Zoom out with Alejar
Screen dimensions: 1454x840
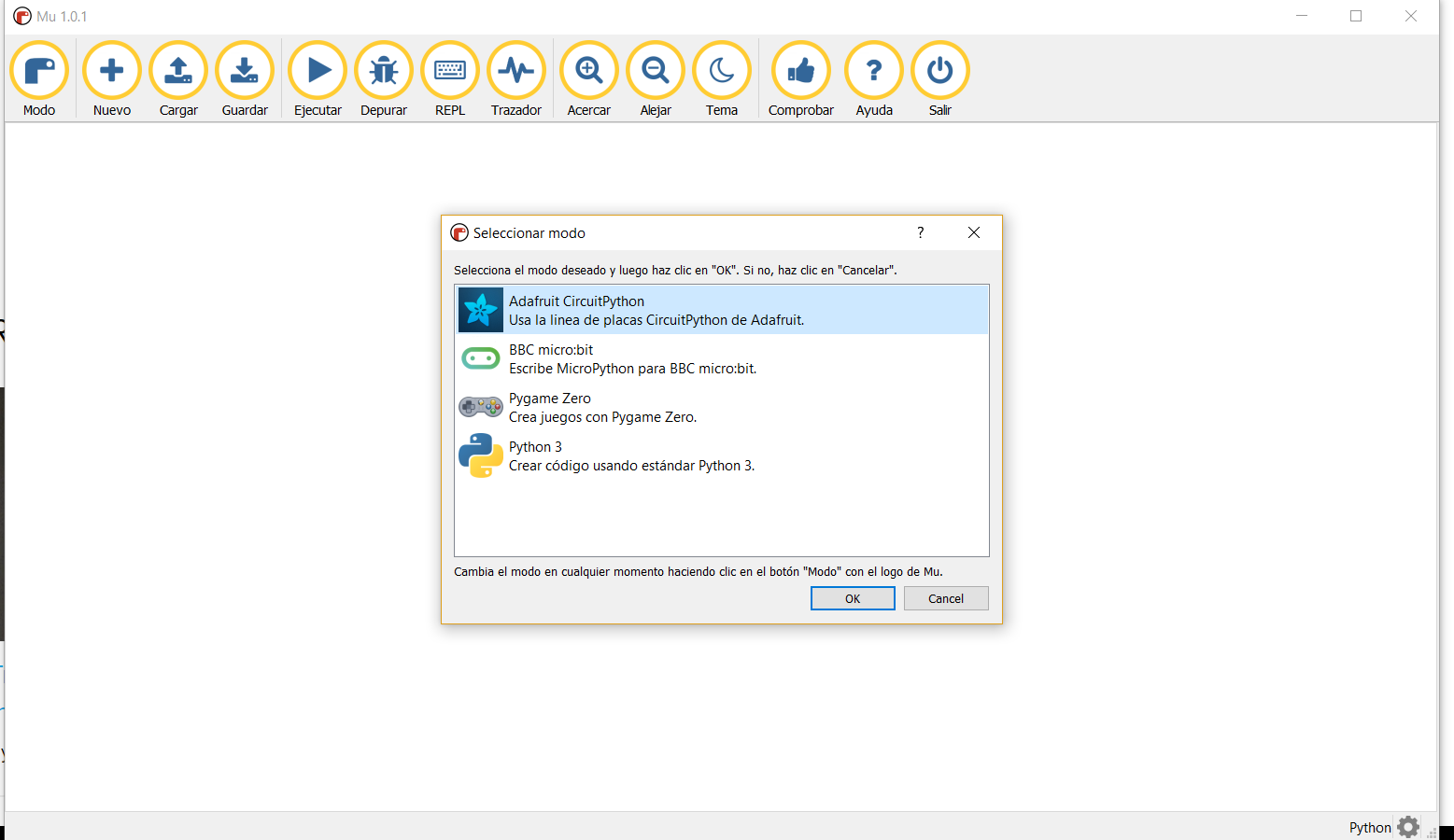[656, 79]
